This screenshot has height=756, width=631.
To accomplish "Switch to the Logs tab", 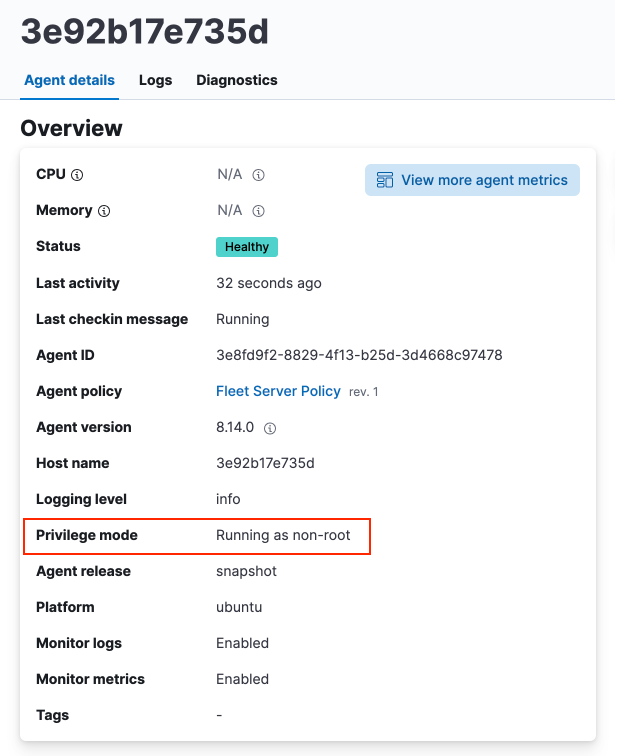I will (x=155, y=80).
